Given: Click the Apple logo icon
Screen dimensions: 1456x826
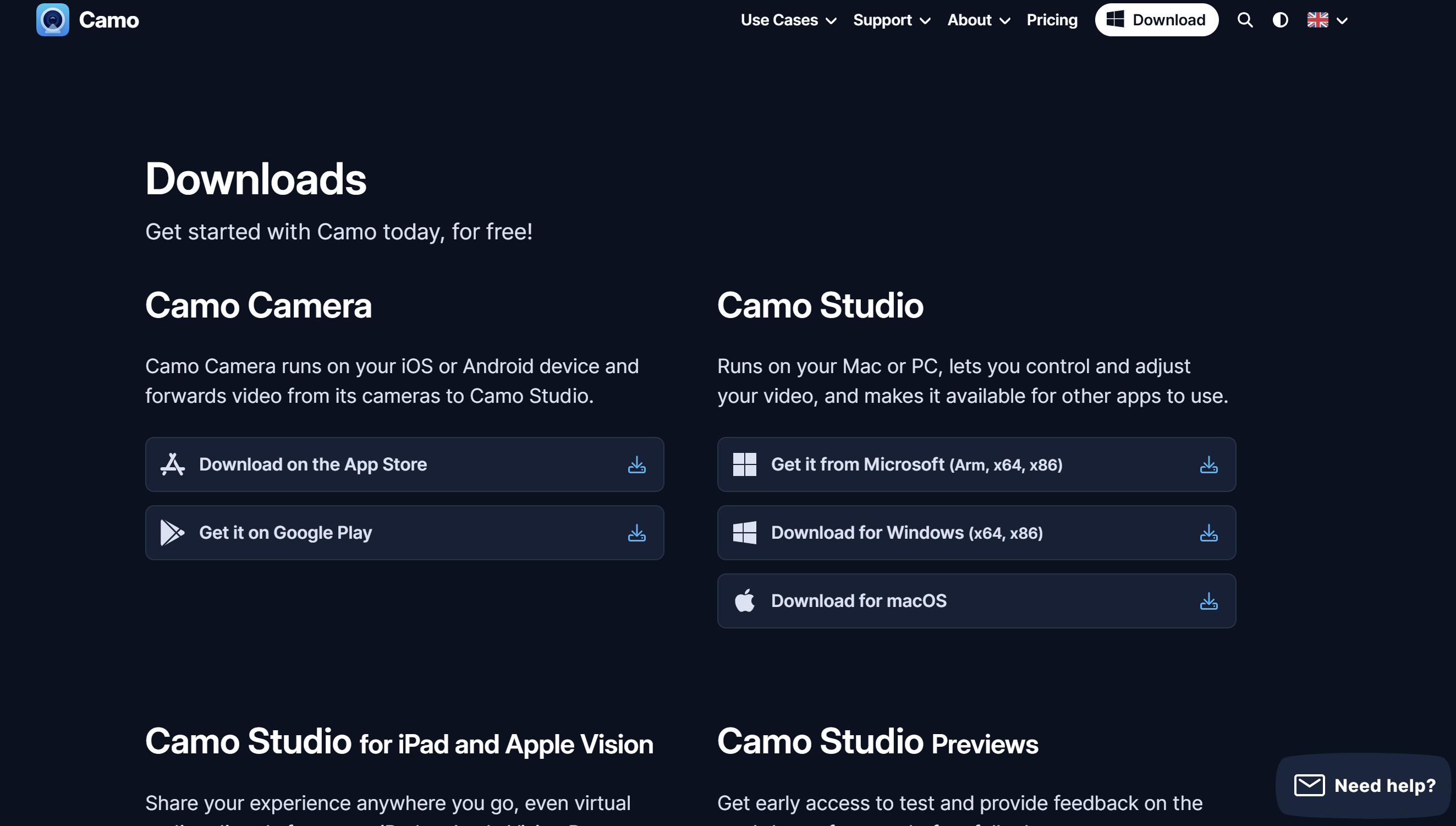Looking at the screenshot, I should [x=744, y=600].
